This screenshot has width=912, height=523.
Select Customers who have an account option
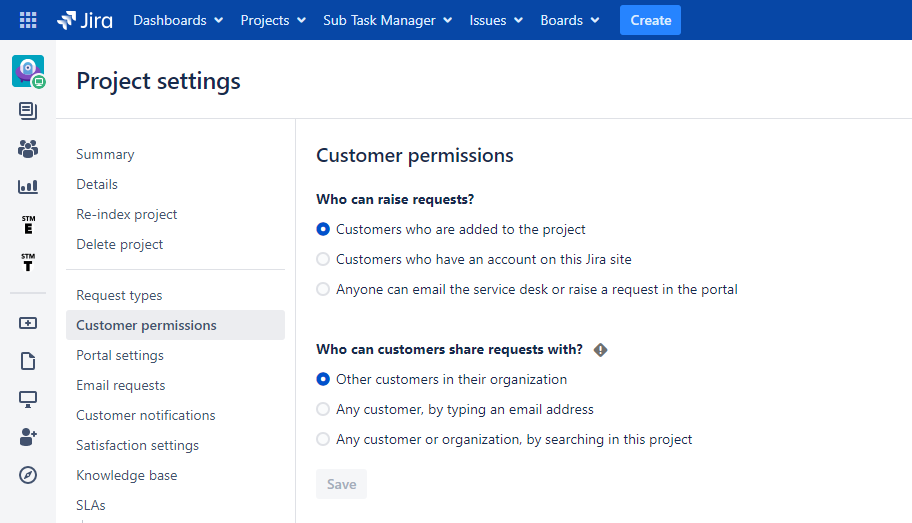pos(323,259)
